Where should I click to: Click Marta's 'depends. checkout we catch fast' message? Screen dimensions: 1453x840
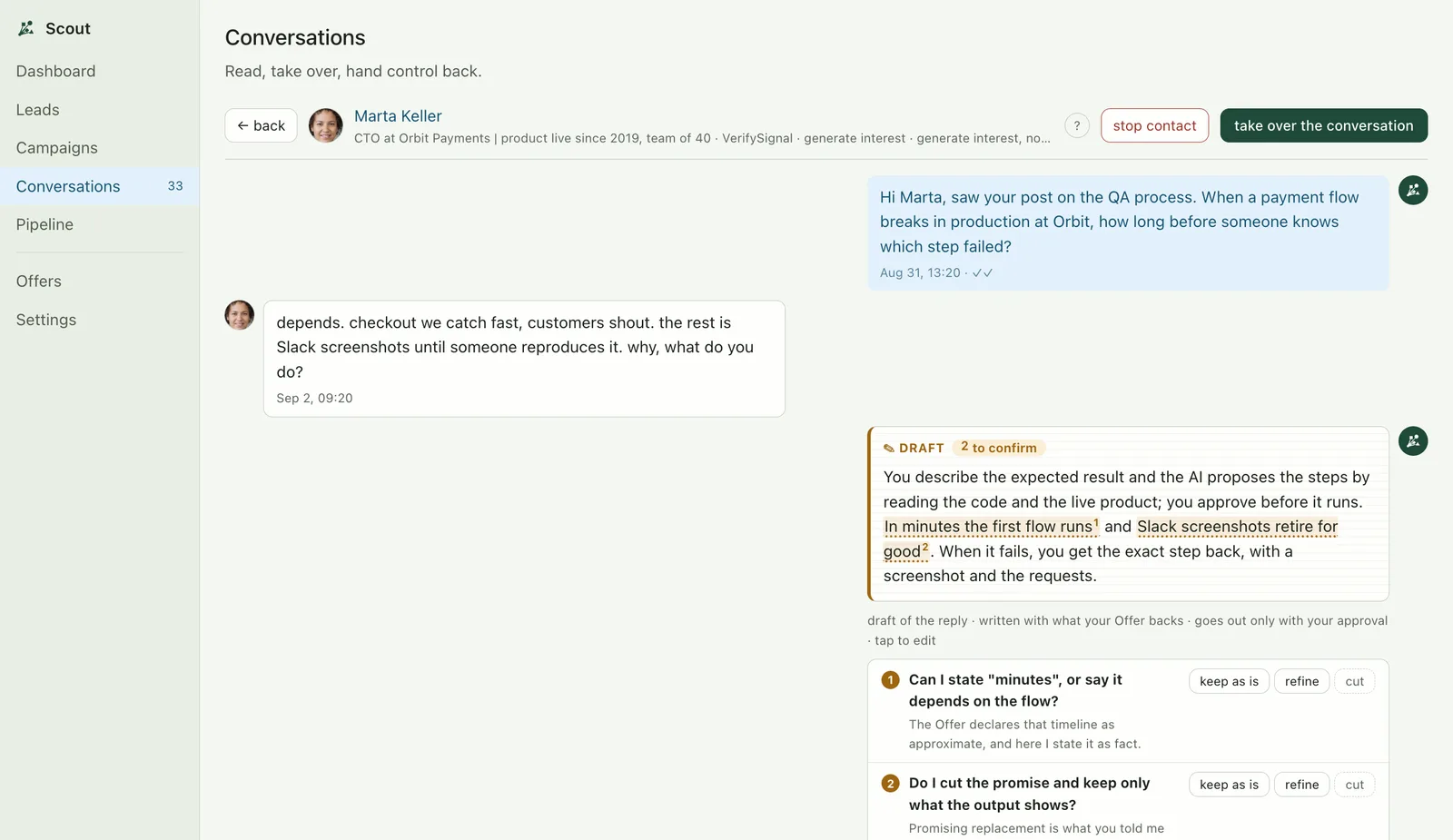pos(524,359)
